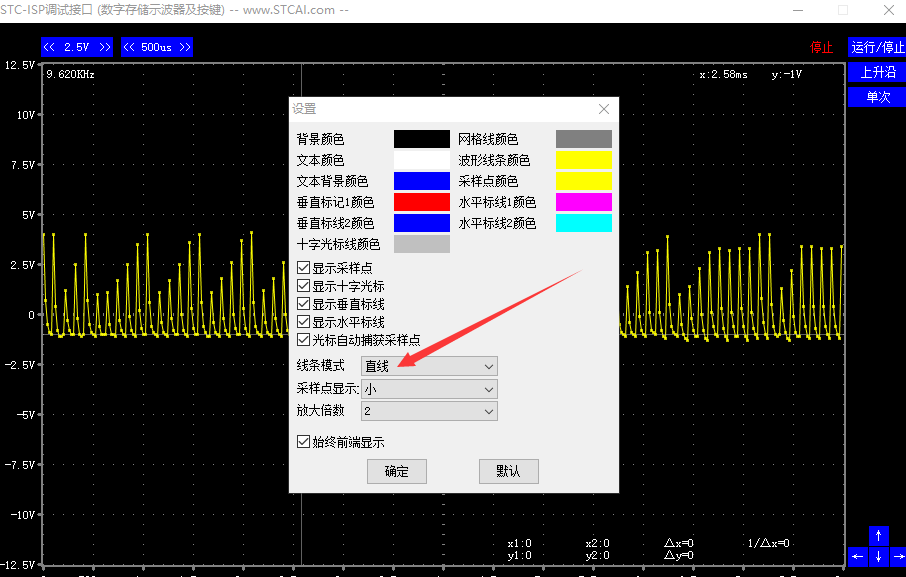Open the 采样点显示 dropdown showing 小

[429, 389]
